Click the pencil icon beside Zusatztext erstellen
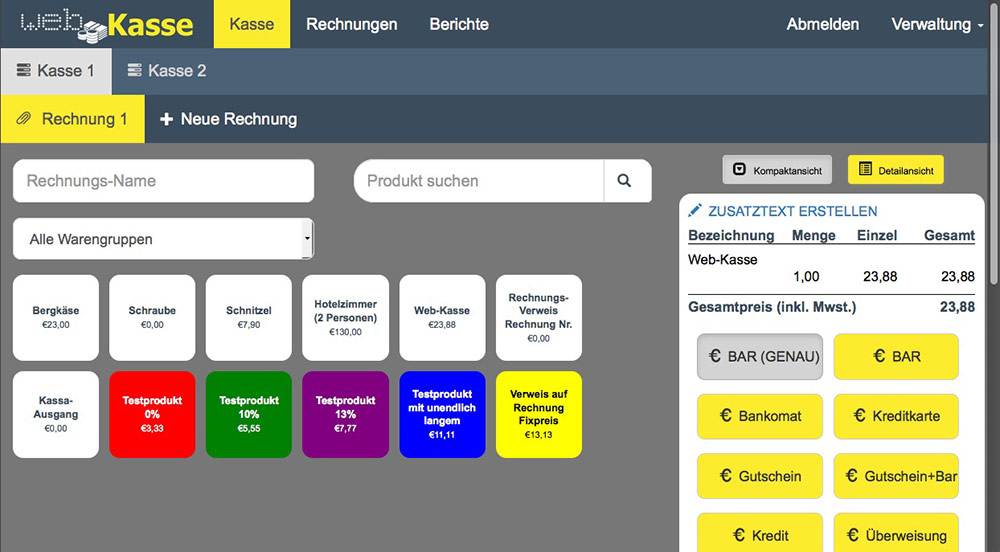The image size is (1000, 552). click(696, 211)
